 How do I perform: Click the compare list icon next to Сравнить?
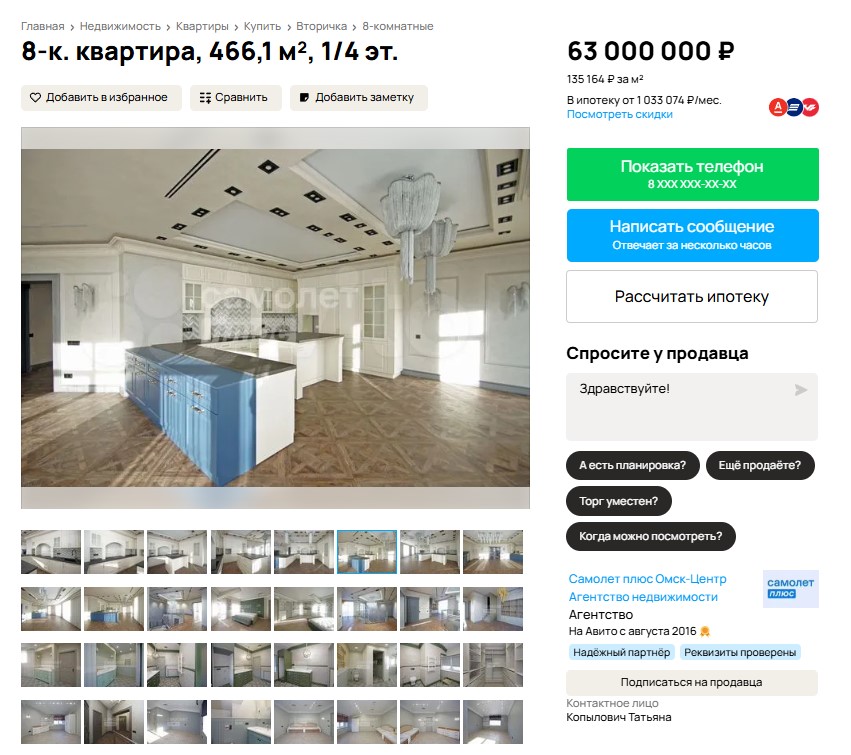pos(205,98)
